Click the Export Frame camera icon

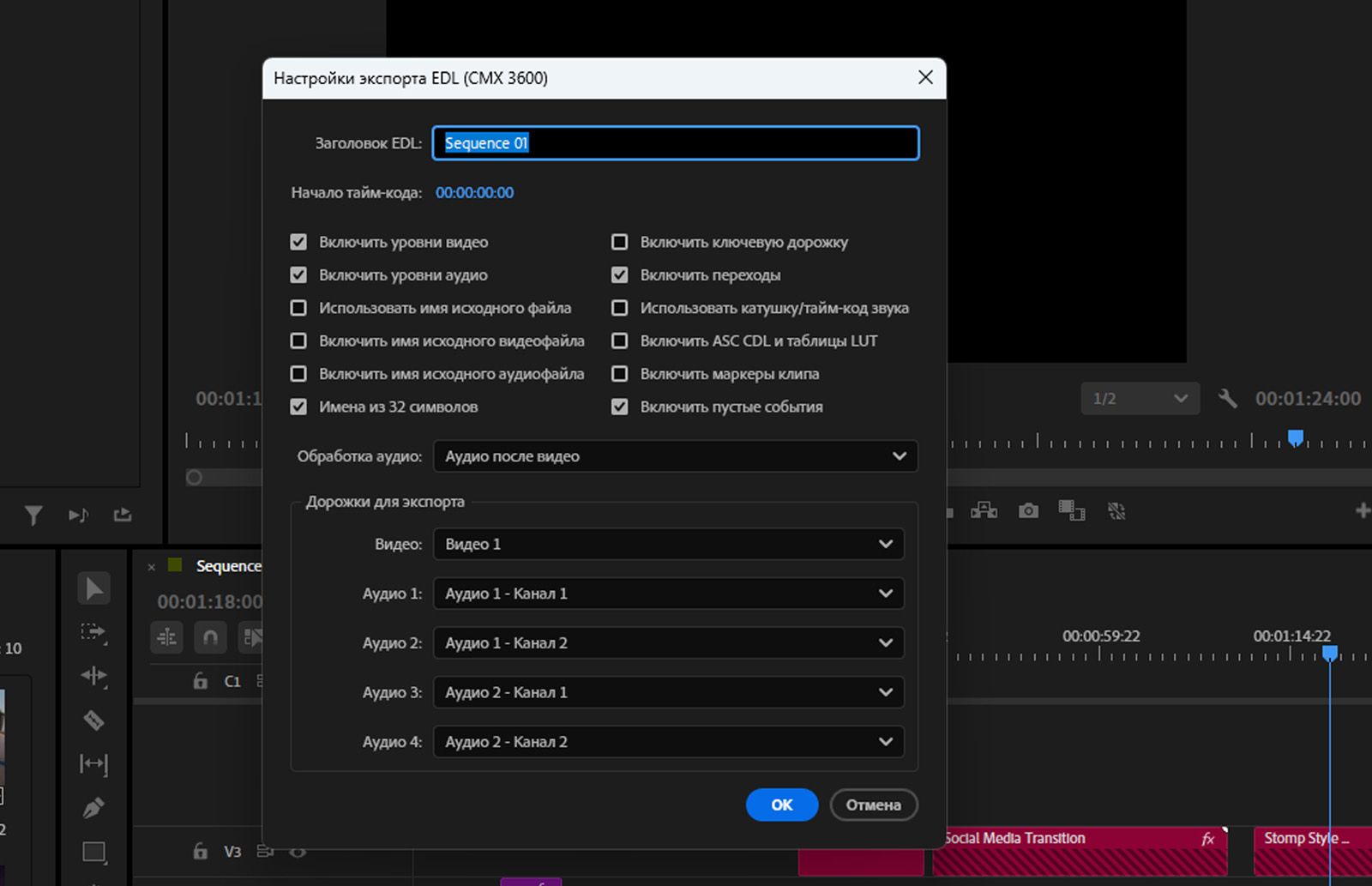point(1028,511)
